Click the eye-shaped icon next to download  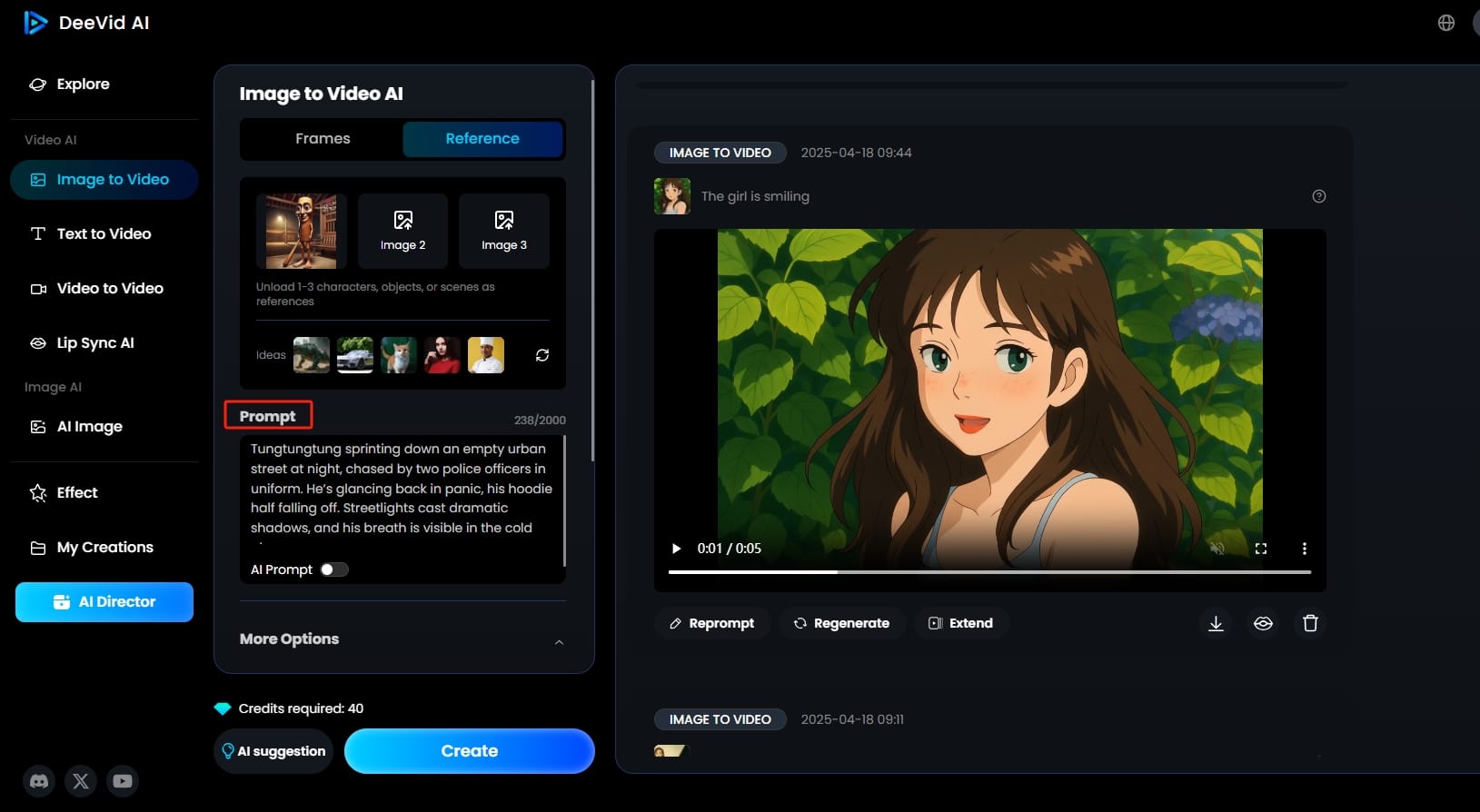(1263, 623)
